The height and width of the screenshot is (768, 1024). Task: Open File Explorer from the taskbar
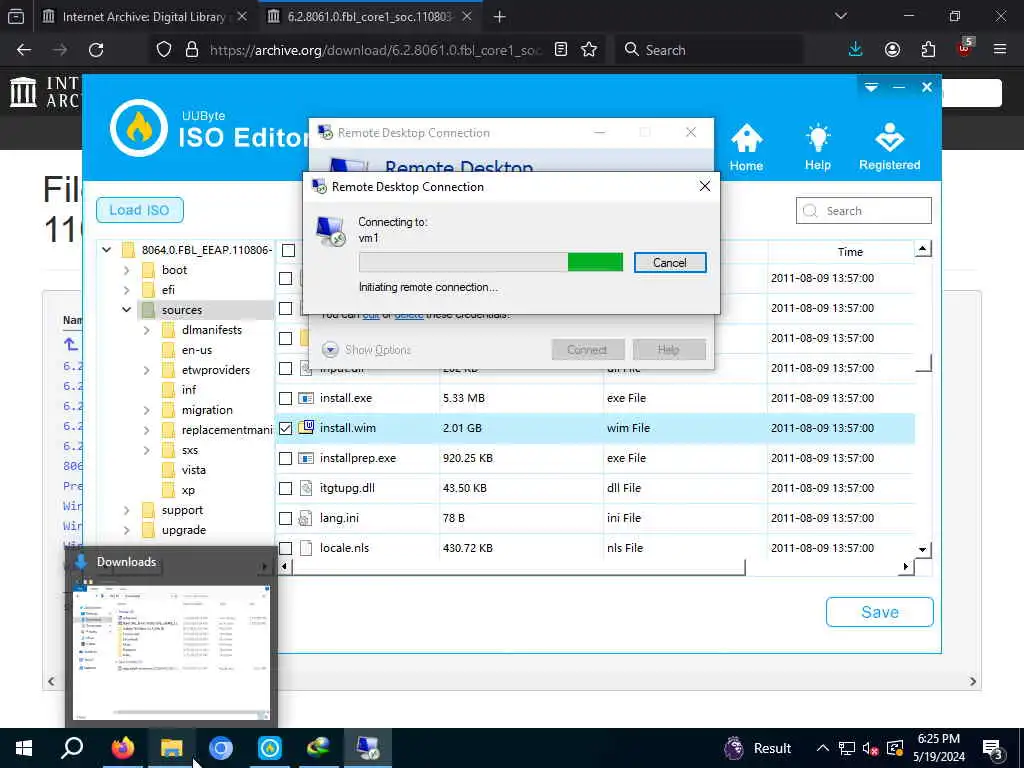coord(171,748)
